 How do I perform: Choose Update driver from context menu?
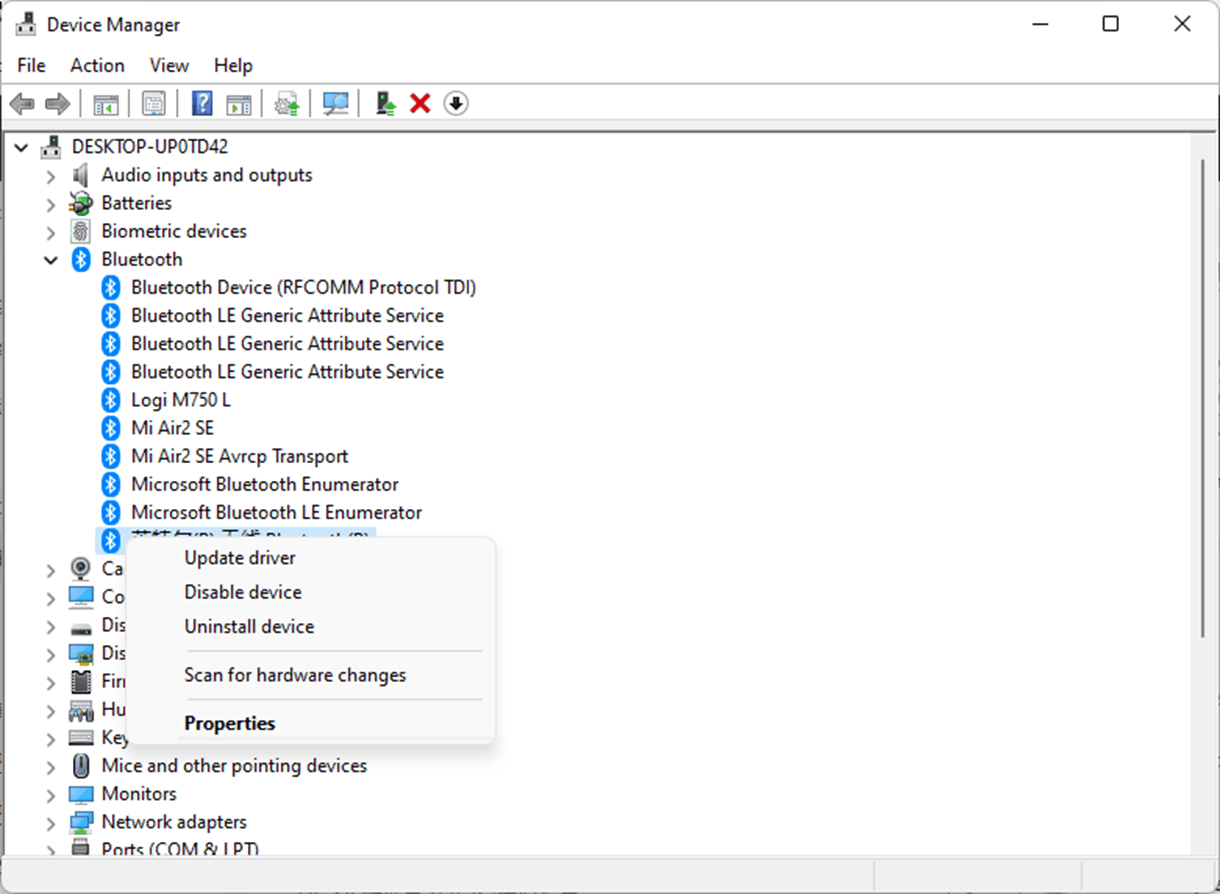click(x=311, y=558)
